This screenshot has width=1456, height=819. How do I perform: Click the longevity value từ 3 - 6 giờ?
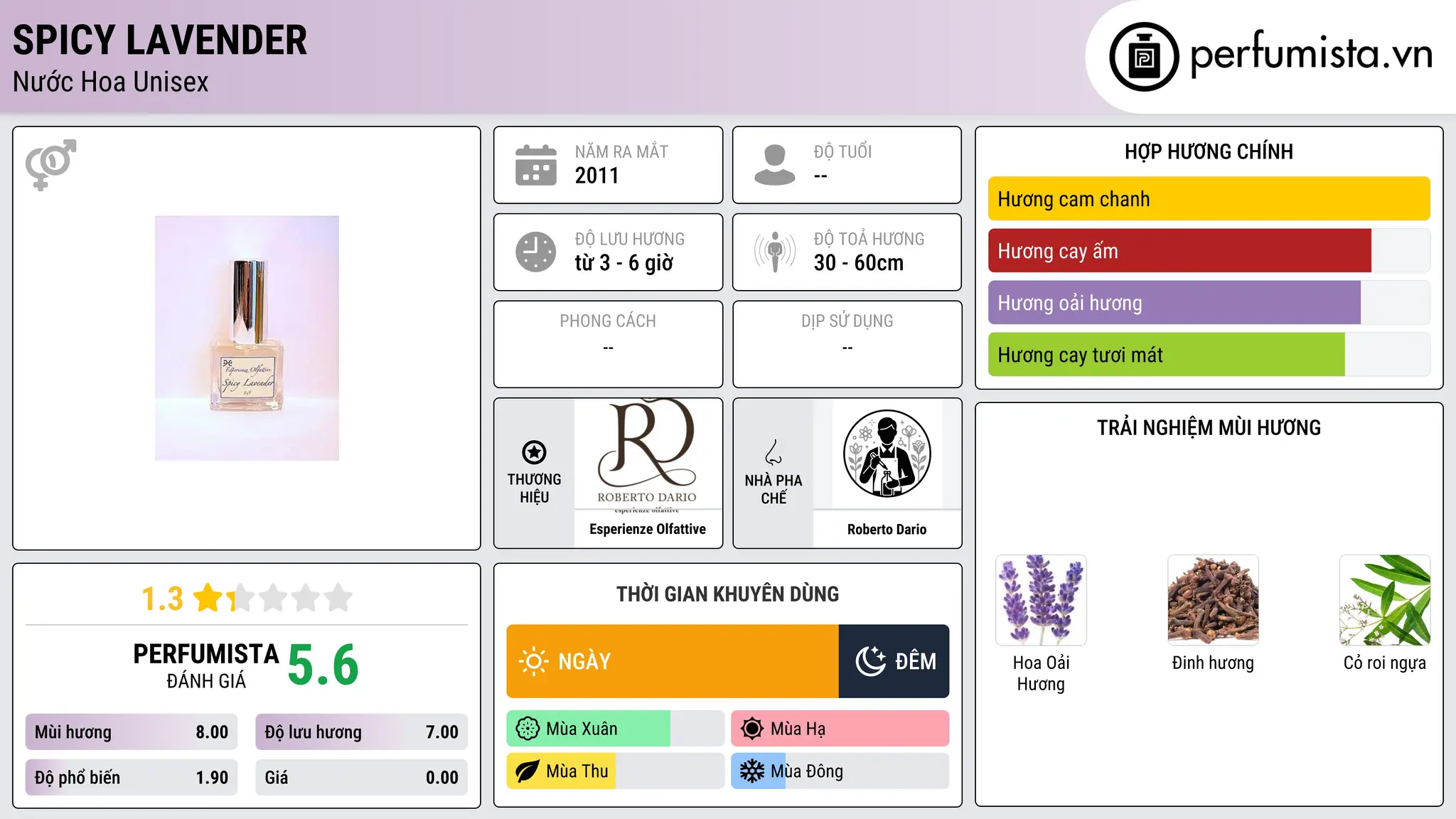(624, 263)
